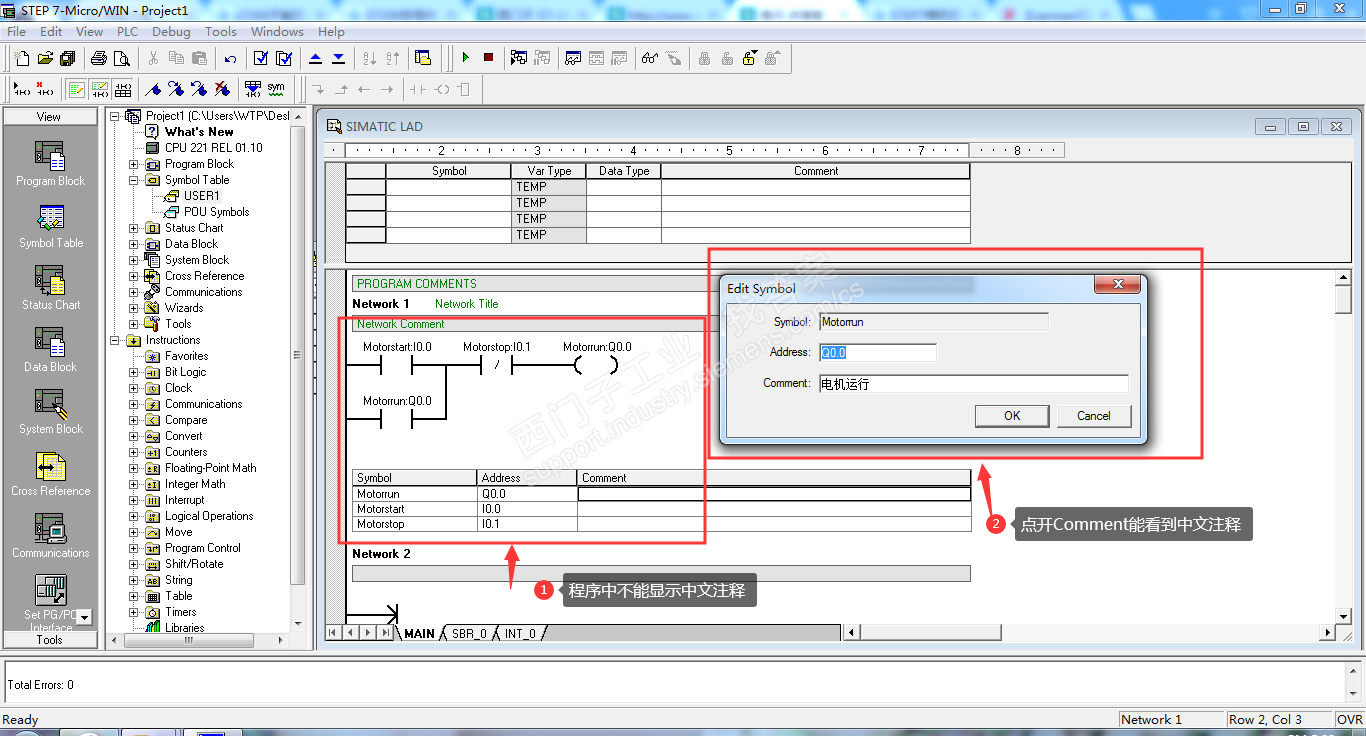Close the Edit Symbol dialog with X

click(x=1118, y=285)
